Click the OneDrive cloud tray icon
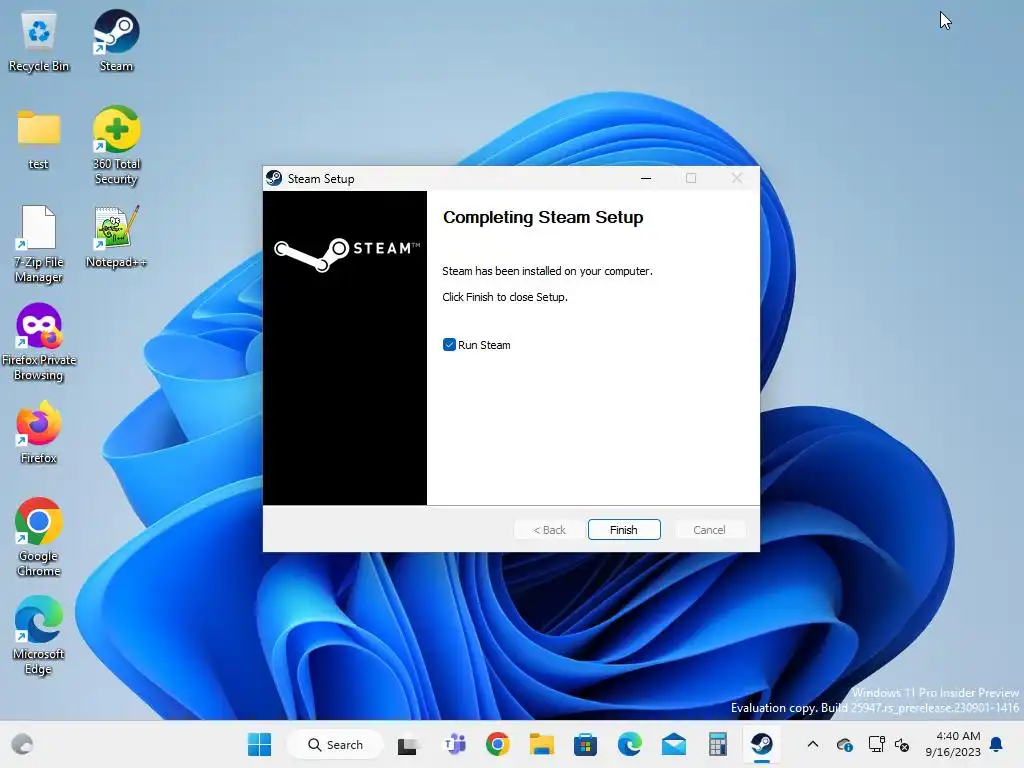This screenshot has height=768, width=1024. [844, 744]
